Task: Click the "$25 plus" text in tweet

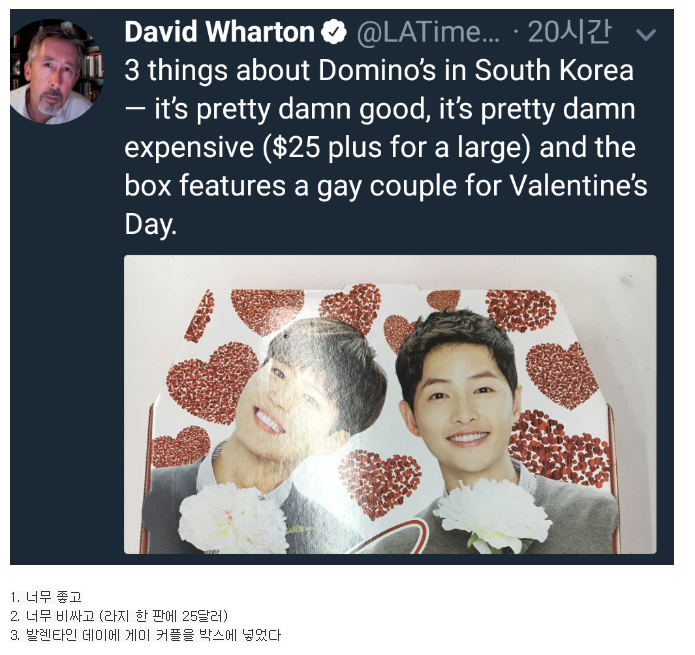Action: coord(326,148)
